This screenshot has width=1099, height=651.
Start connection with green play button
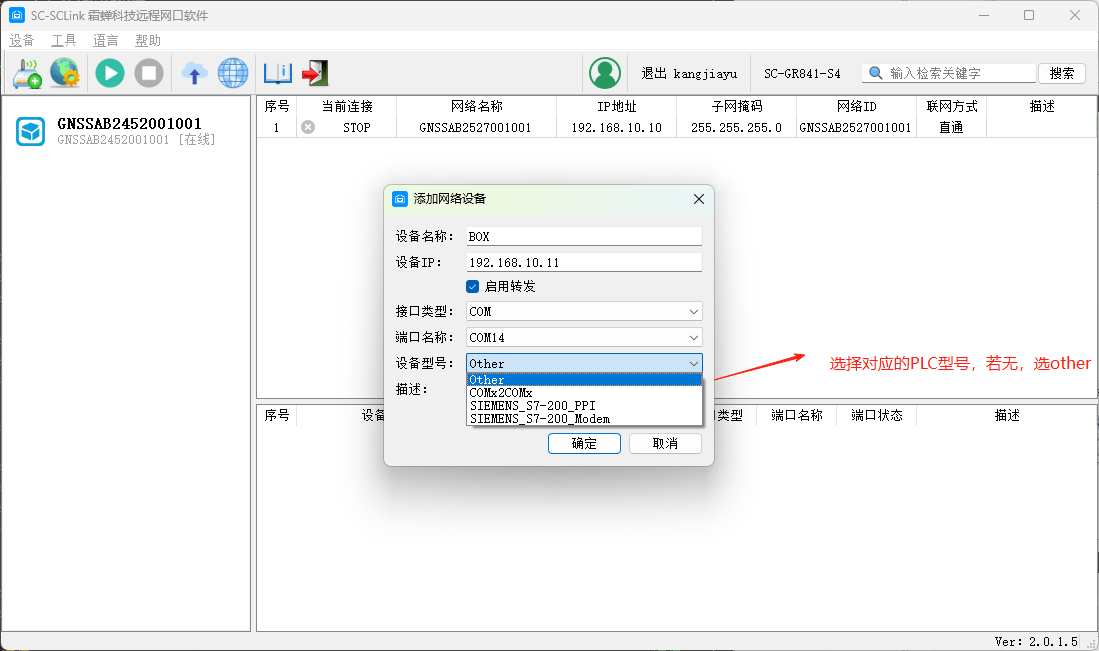coord(110,73)
